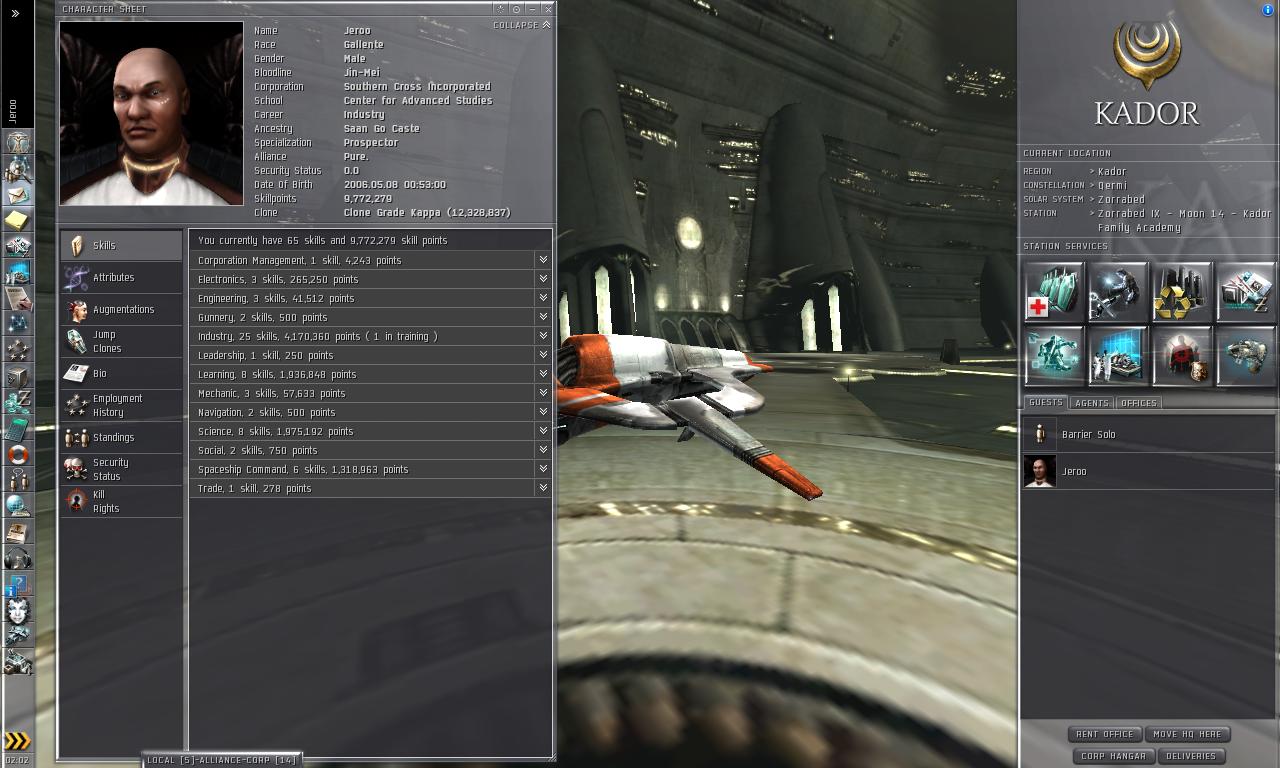This screenshot has height=768, width=1280.
Task: Open the headphones jukebox icon
Action: tap(18, 558)
